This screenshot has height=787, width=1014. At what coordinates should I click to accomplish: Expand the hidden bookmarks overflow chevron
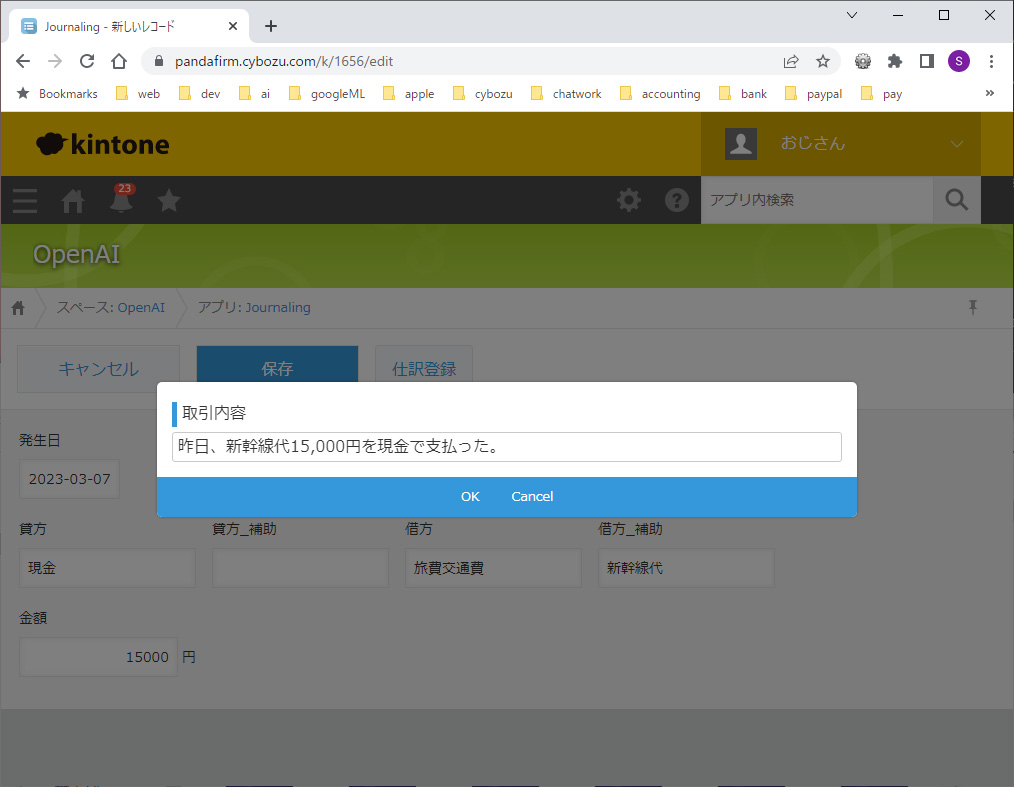click(990, 93)
